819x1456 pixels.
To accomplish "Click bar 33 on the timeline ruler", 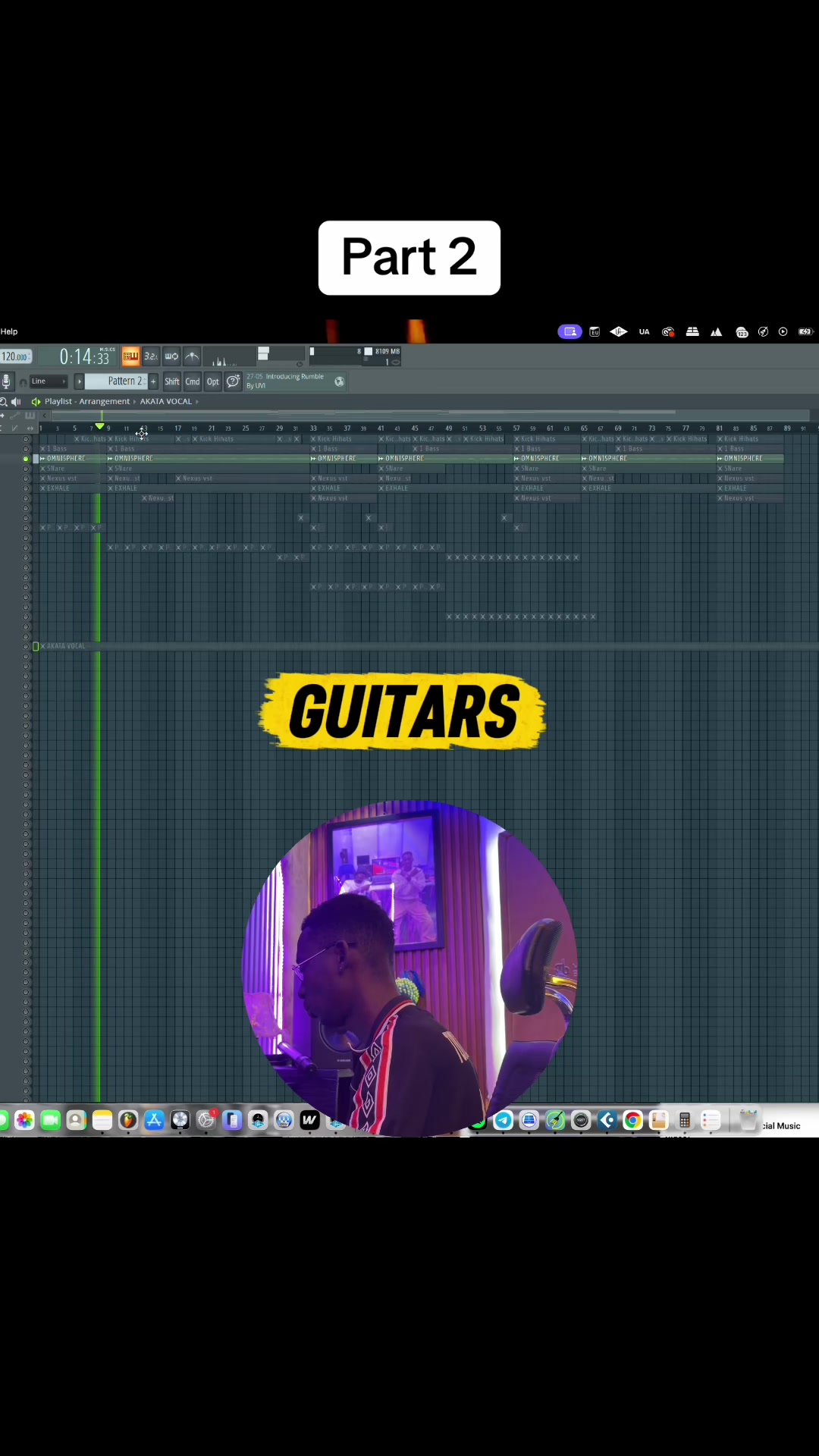I will (x=313, y=428).
